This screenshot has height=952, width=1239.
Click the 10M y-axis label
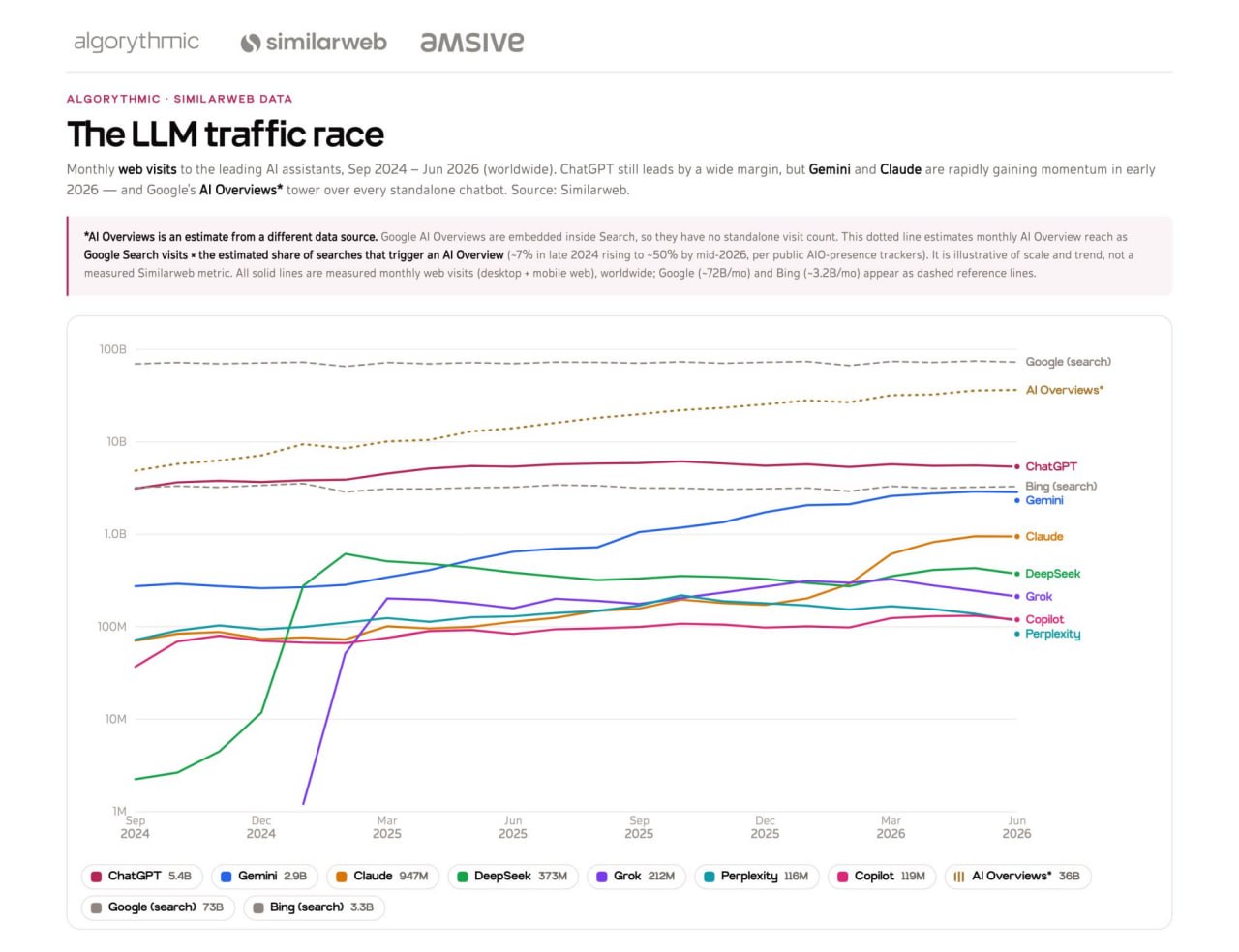(x=115, y=719)
